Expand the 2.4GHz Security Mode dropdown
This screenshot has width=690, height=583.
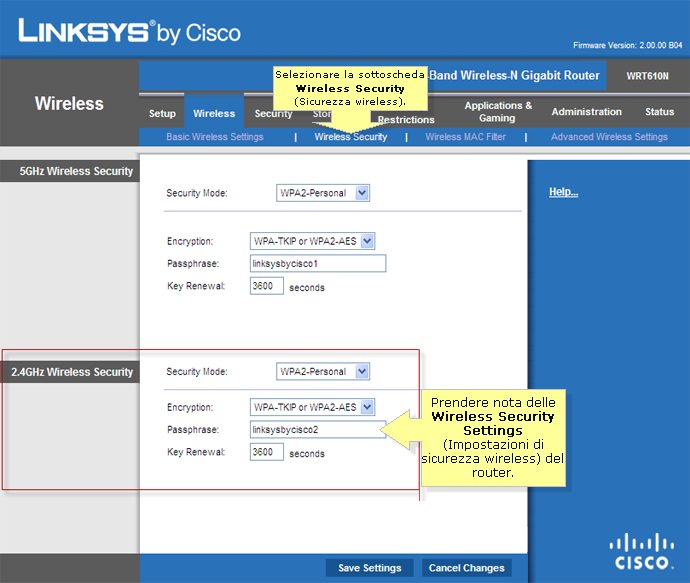pyautogui.click(x=323, y=371)
